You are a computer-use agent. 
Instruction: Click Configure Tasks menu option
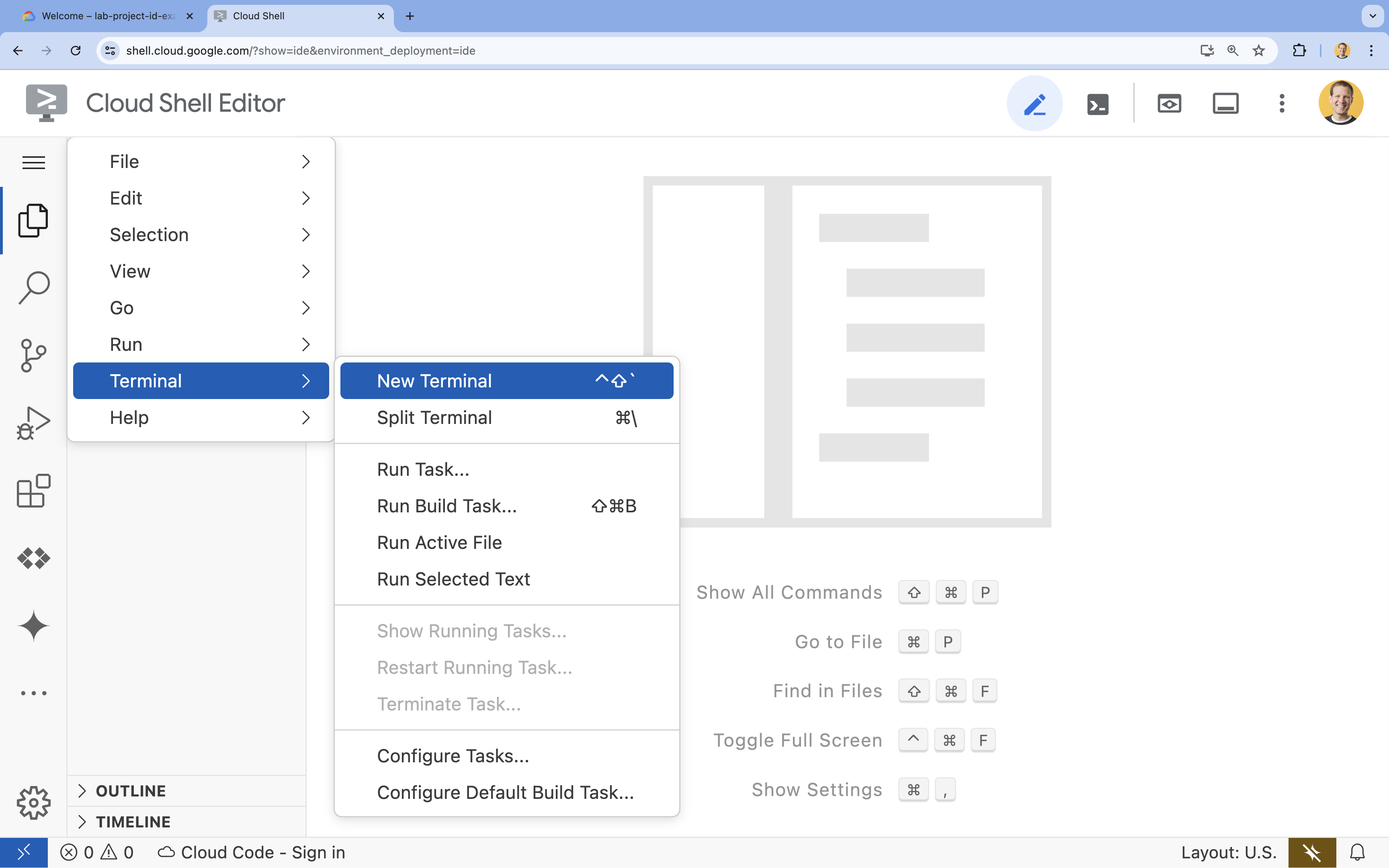tap(452, 755)
